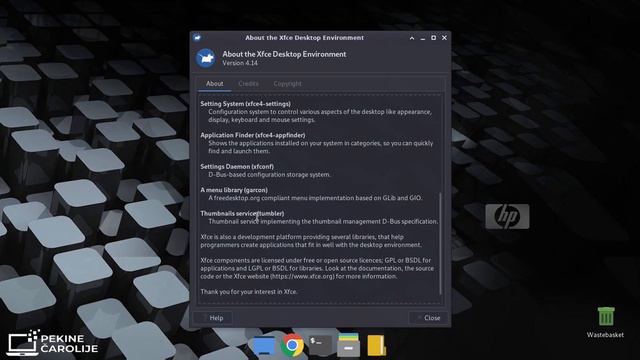Click the A menu library (garcon) heading
This screenshot has width=640, height=360.
point(234,190)
